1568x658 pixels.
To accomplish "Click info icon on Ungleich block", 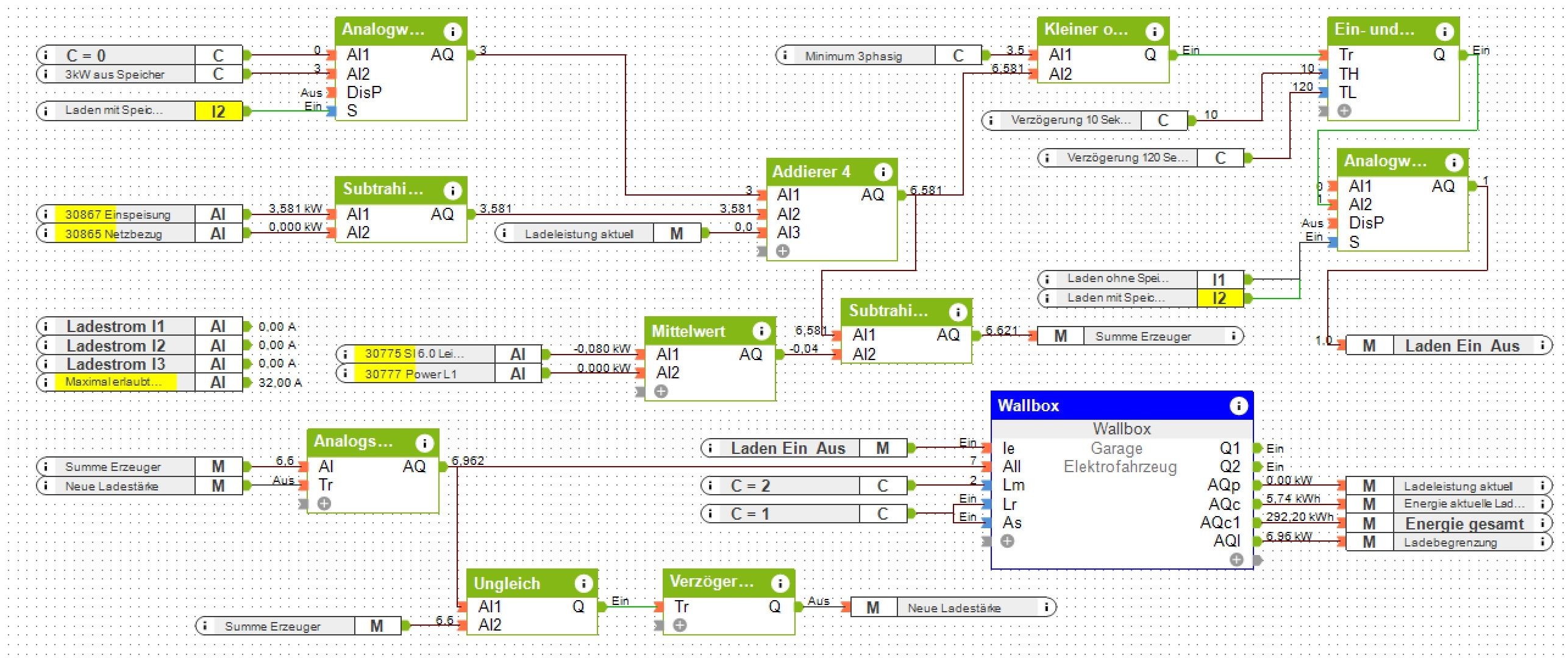I will (583, 584).
